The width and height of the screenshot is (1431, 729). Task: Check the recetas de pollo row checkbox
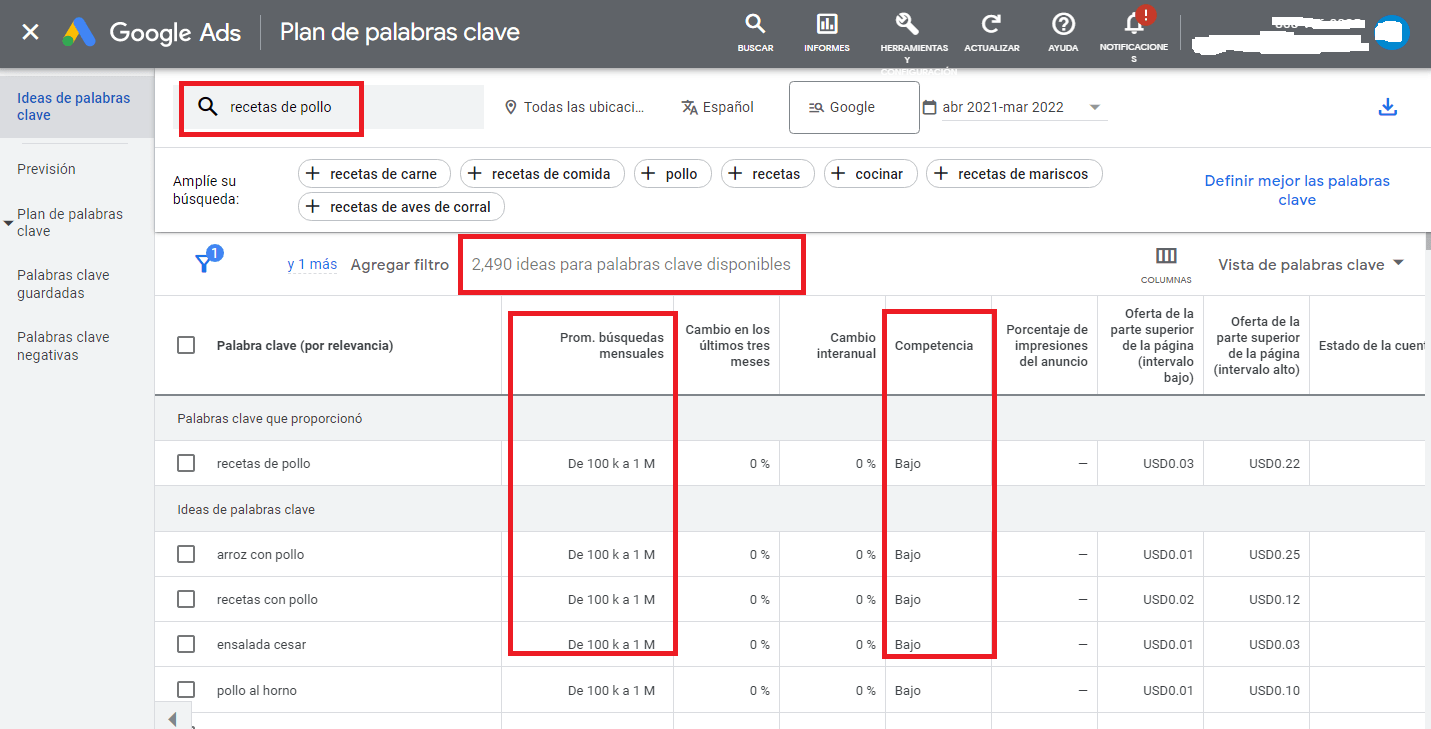[x=186, y=463]
